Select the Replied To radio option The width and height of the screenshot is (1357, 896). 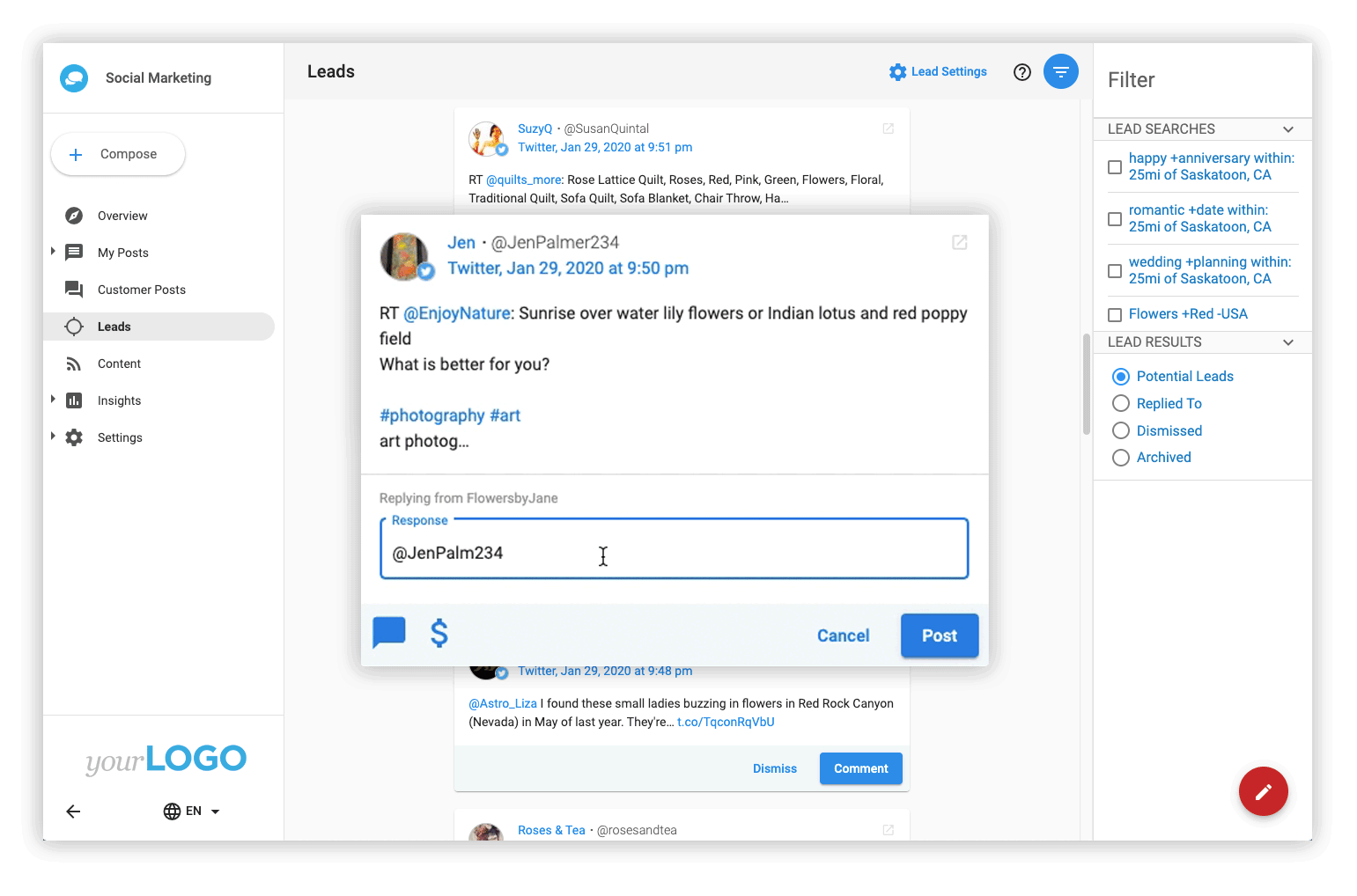(1121, 403)
